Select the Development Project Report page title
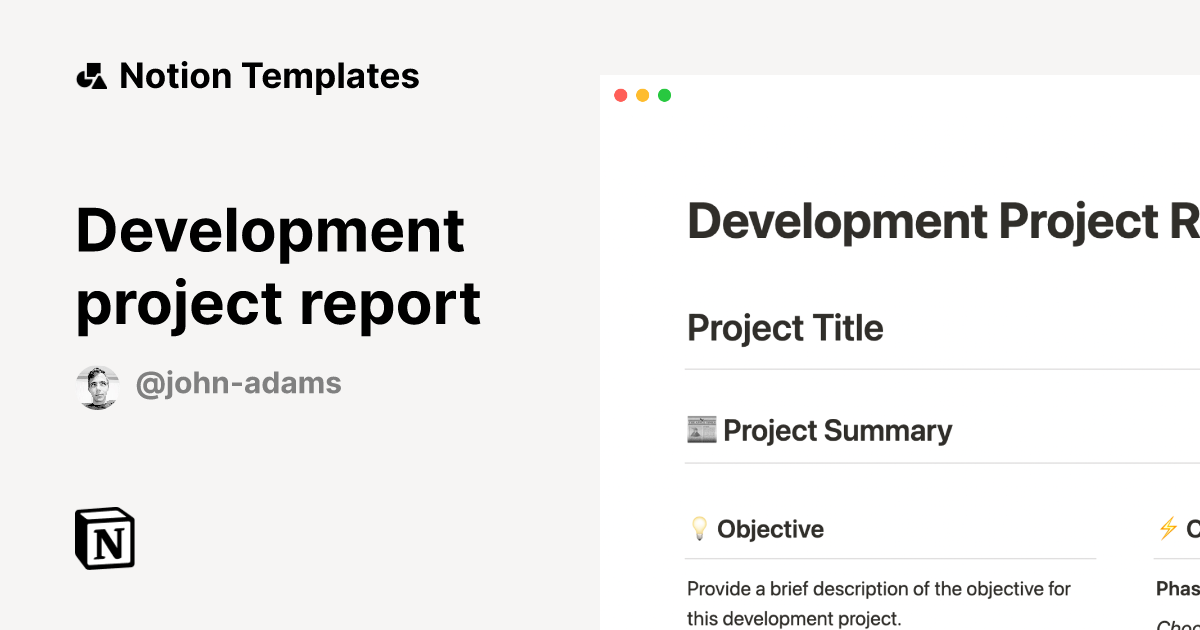Viewport: 1200px width, 630px height. tap(940, 221)
